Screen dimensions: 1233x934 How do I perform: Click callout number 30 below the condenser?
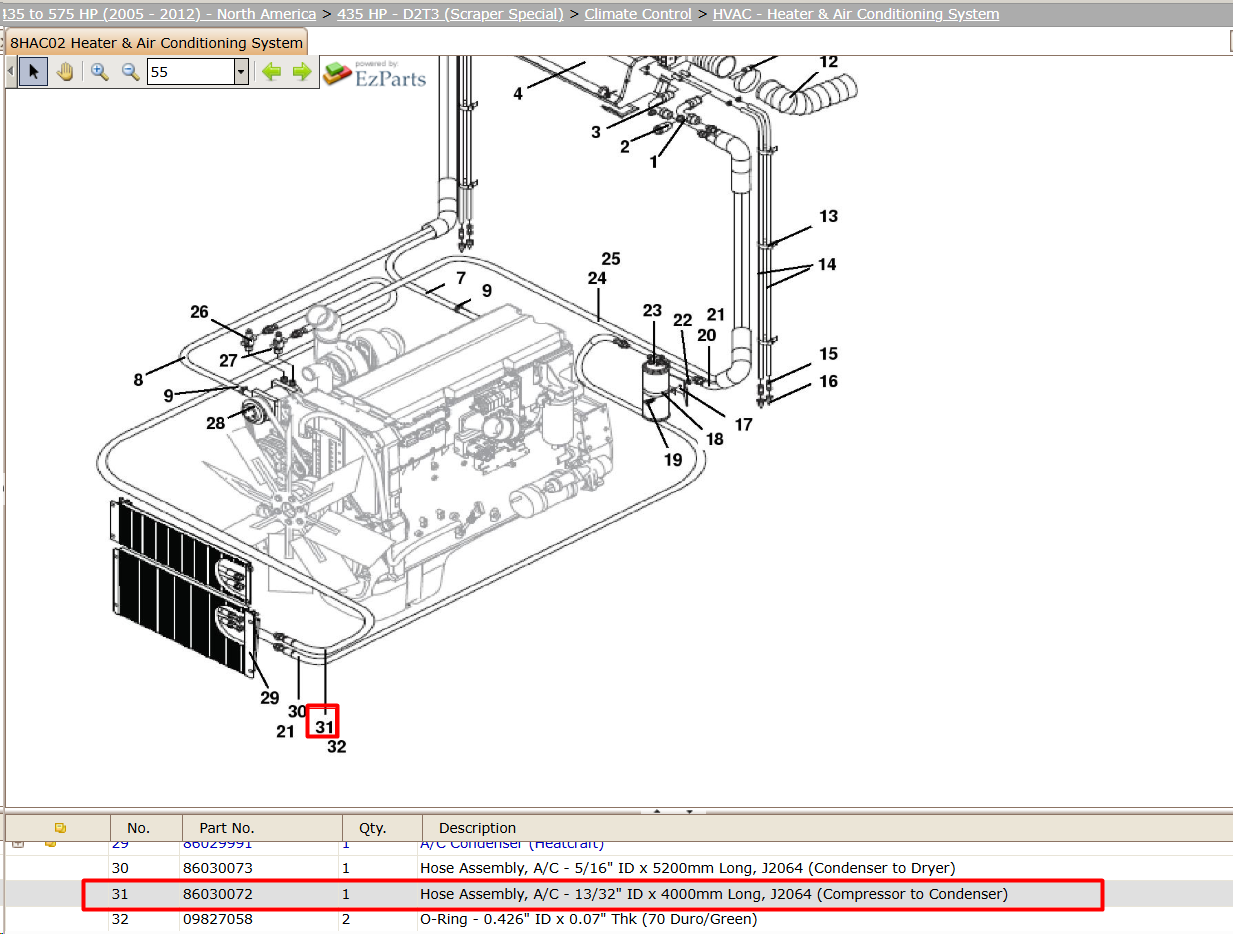[297, 711]
